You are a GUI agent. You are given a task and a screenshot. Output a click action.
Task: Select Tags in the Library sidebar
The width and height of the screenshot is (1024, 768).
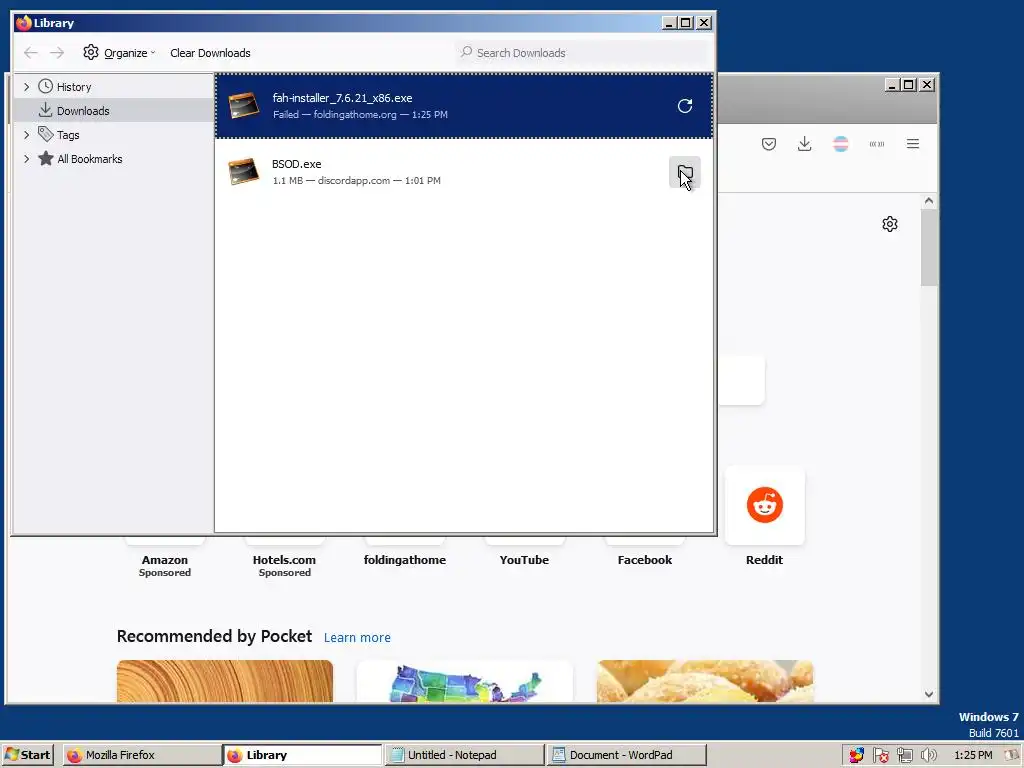click(x=113, y=135)
